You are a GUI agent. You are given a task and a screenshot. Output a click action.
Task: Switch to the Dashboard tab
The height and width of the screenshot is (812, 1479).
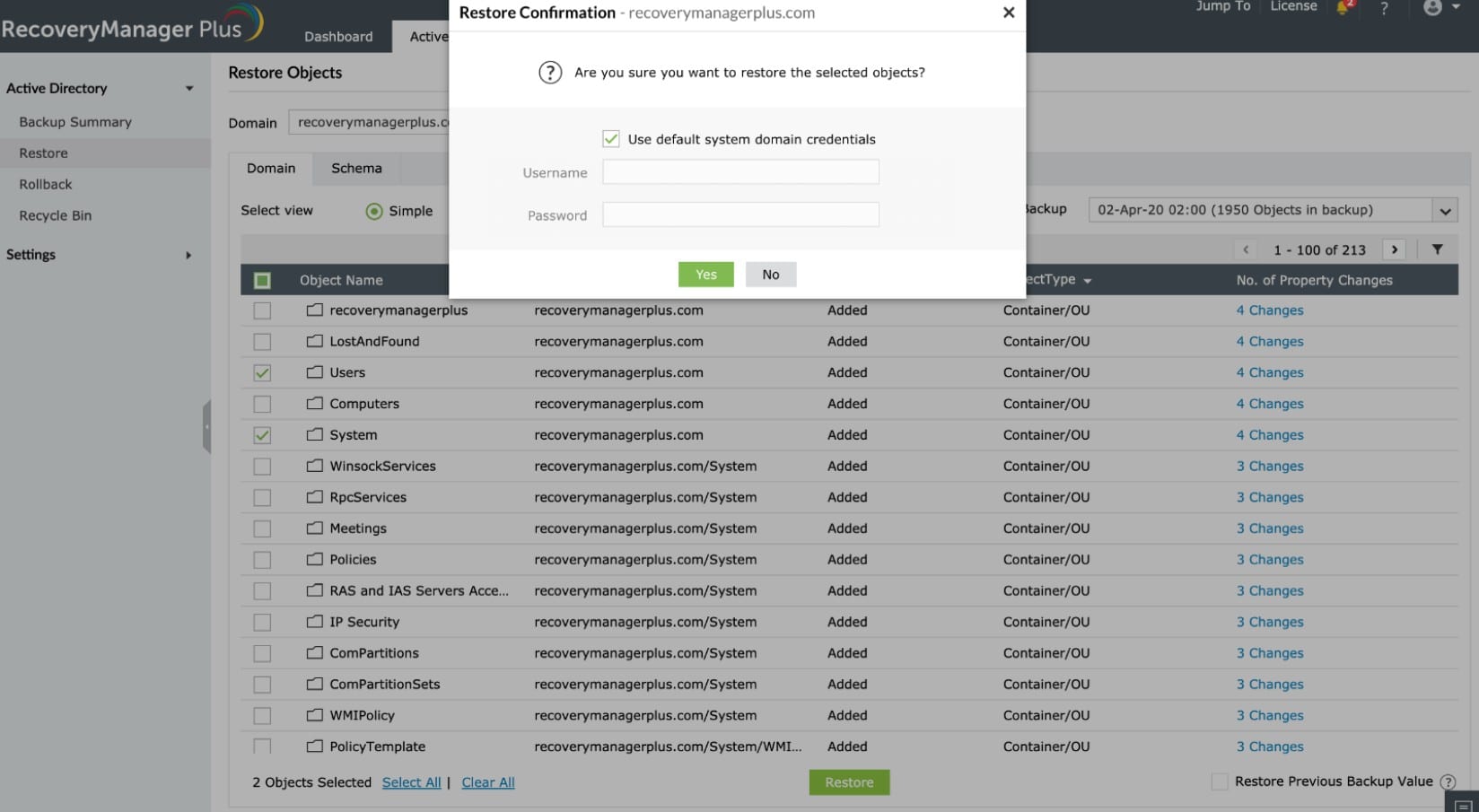(x=338, y=37)
